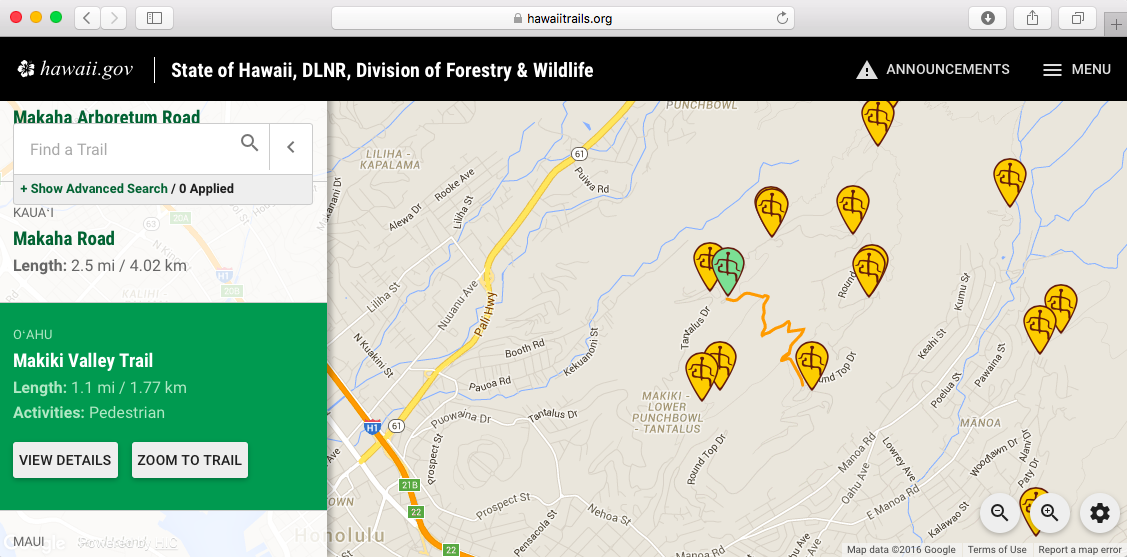
Task: Open the Makaha Road trail entry
Action: tap(64, 239)
